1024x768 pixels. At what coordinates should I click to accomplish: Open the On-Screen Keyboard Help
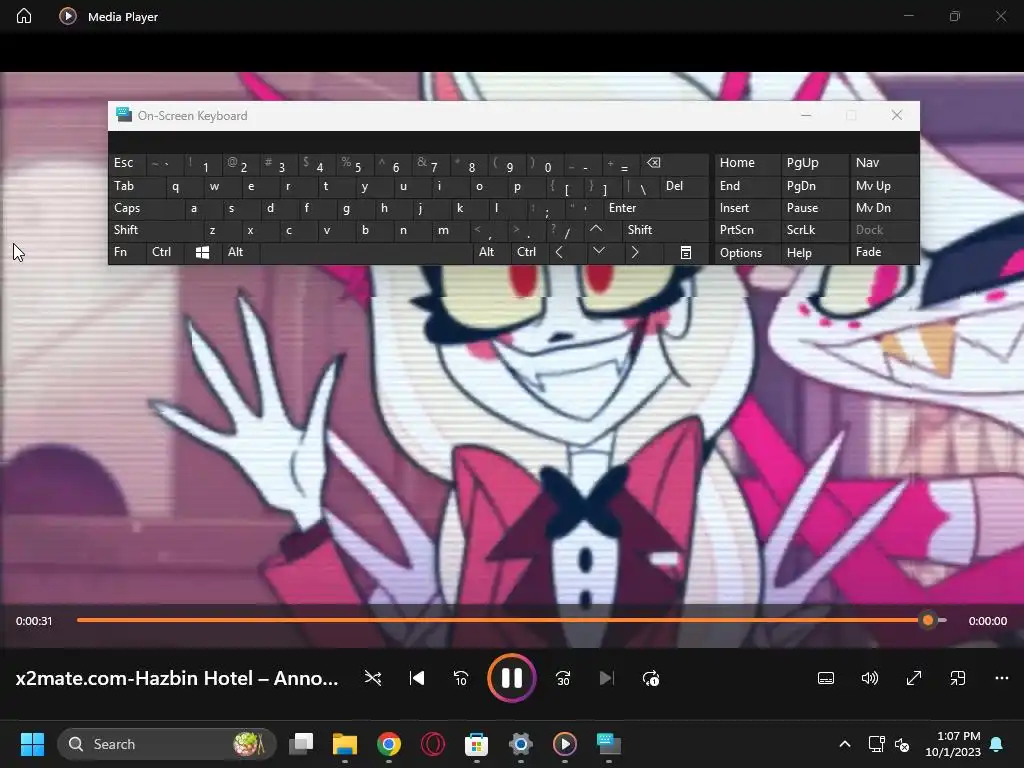[815, 253]
